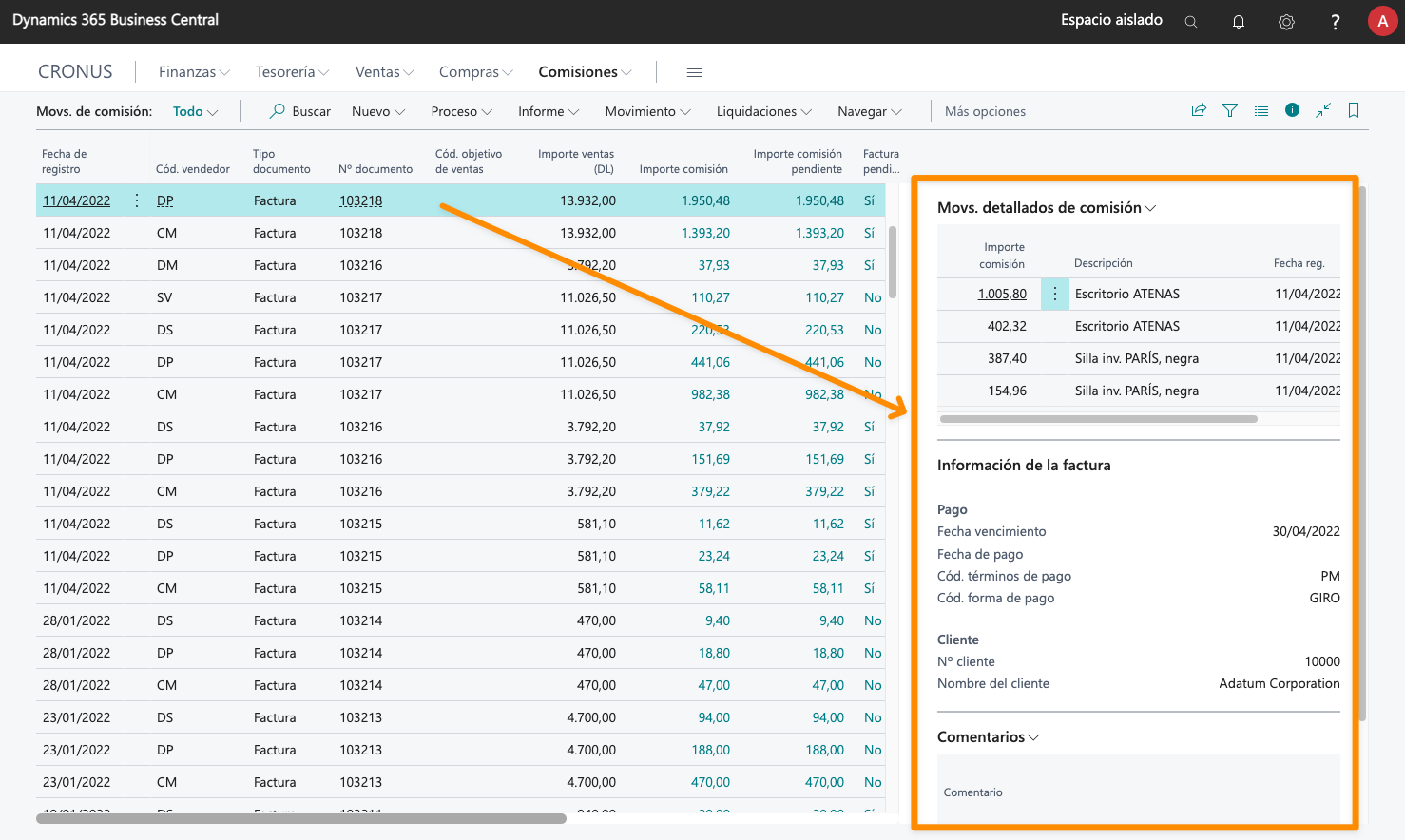Open commission amount 1.393,20 in CM row
The image size is (1405, 840).
(705, 233)
